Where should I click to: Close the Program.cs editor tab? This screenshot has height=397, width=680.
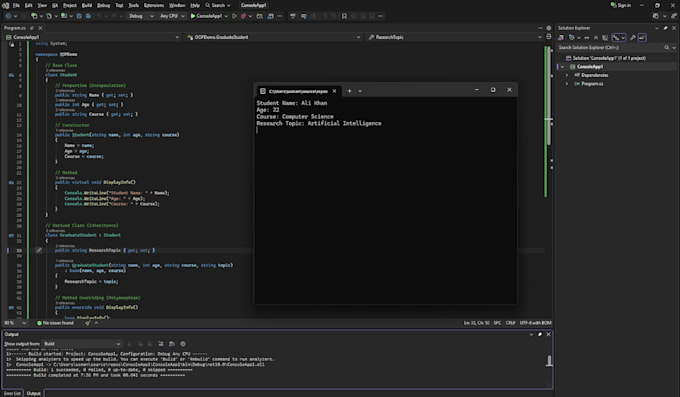point(40,28)
